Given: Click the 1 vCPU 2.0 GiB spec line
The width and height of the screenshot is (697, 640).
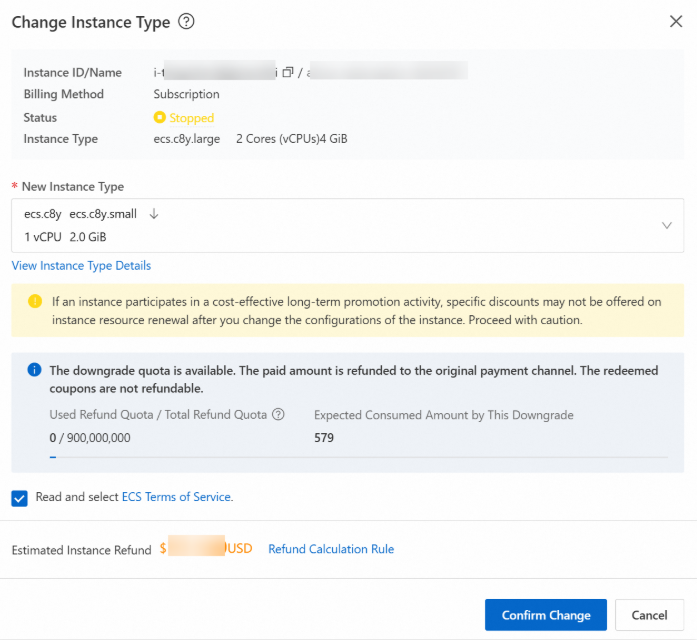Looking at the screenshot, I should click(x=65, y=237).
